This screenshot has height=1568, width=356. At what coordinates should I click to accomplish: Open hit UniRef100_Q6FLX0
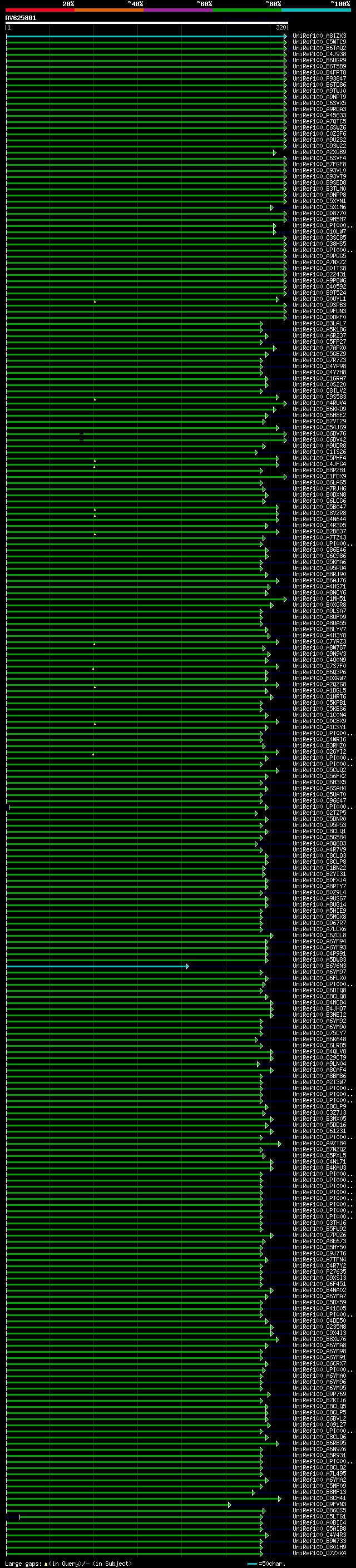point(319,978)
